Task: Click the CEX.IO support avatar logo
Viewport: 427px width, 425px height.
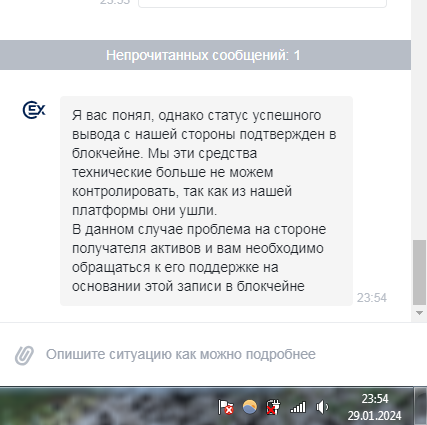Action: coord(34,110)
